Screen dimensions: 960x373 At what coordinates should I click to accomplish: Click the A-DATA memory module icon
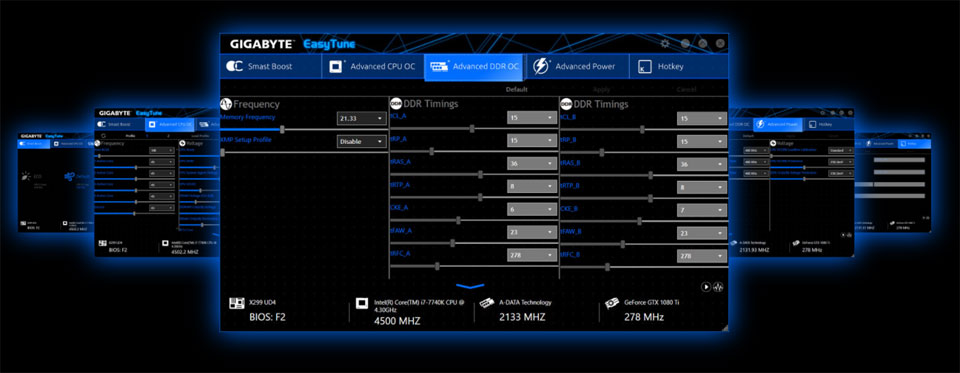click(x=487, y=303)
